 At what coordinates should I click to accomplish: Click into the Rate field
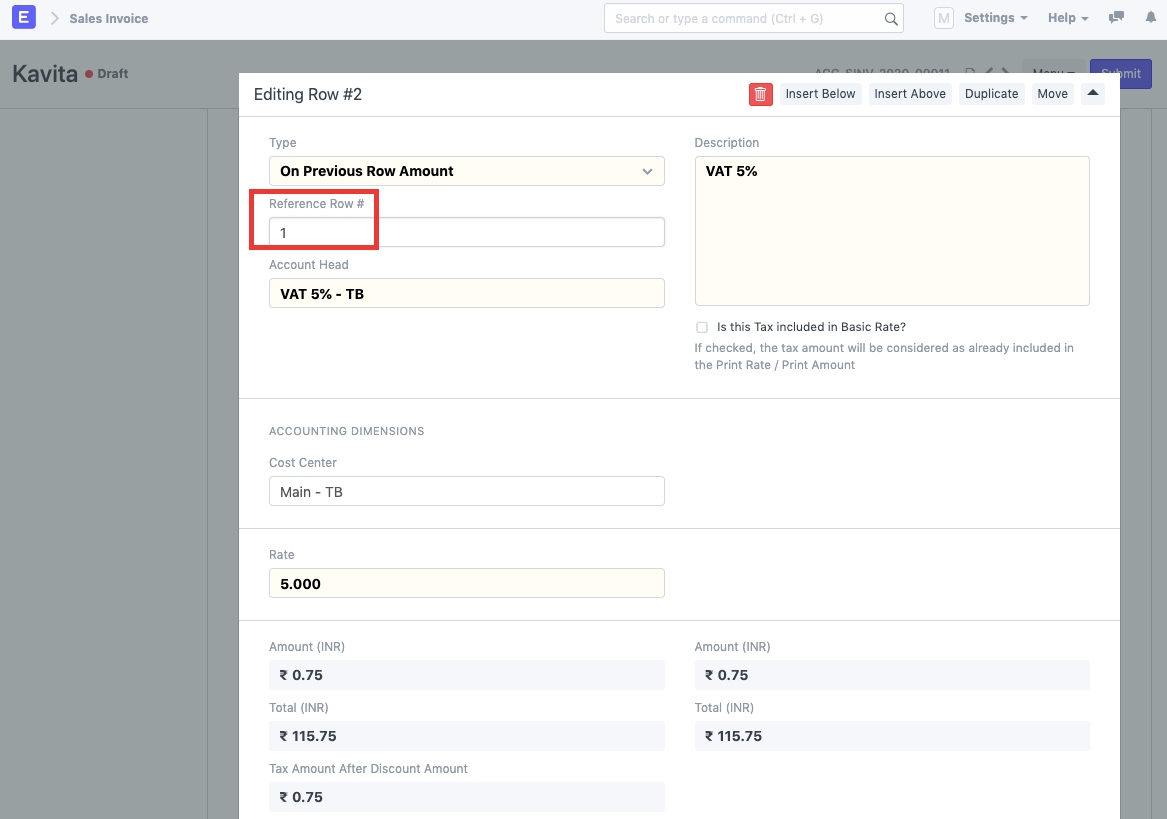[466, 583]
